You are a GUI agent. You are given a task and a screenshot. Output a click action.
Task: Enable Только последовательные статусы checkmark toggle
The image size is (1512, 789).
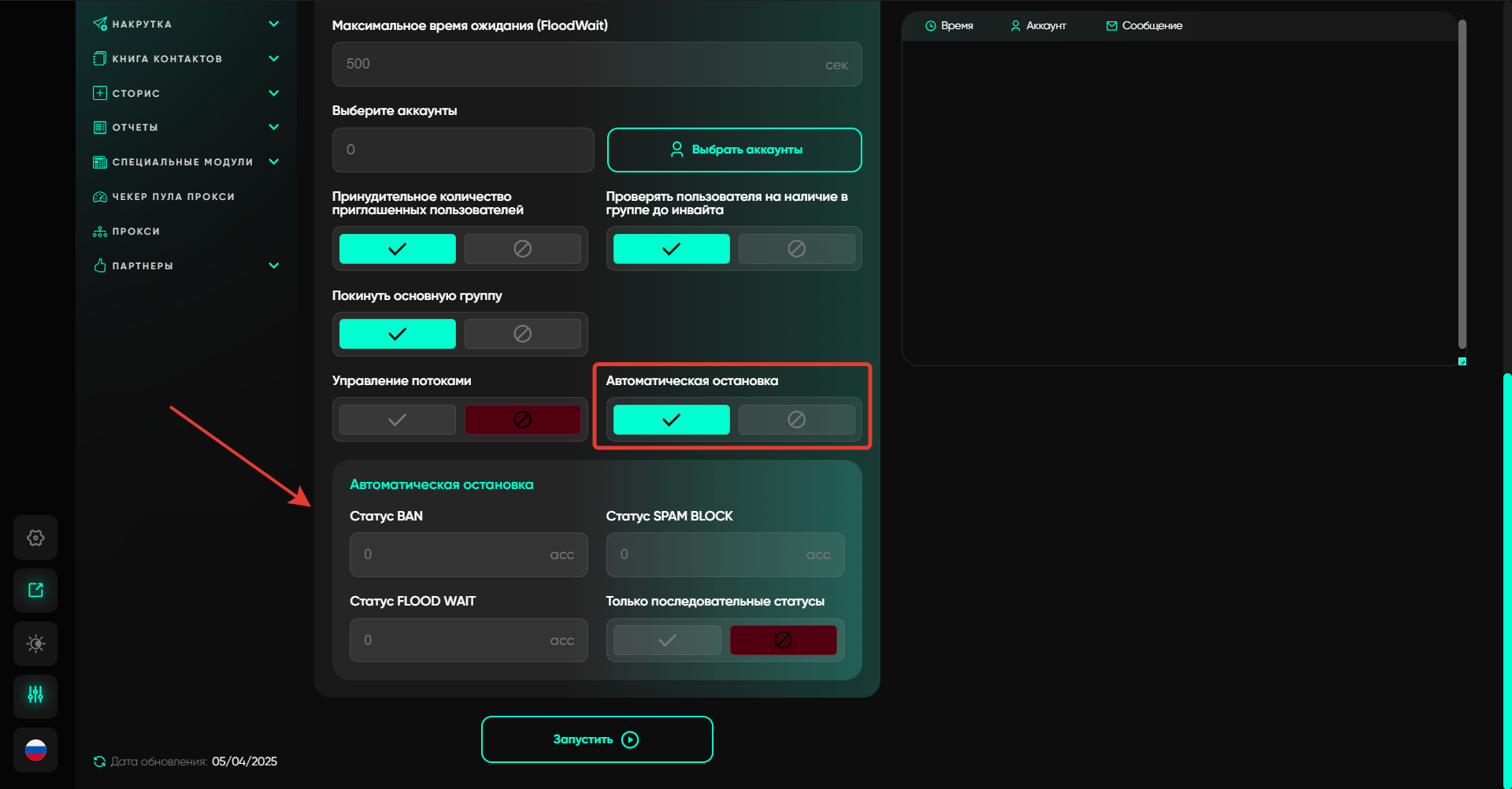(667, 640)
